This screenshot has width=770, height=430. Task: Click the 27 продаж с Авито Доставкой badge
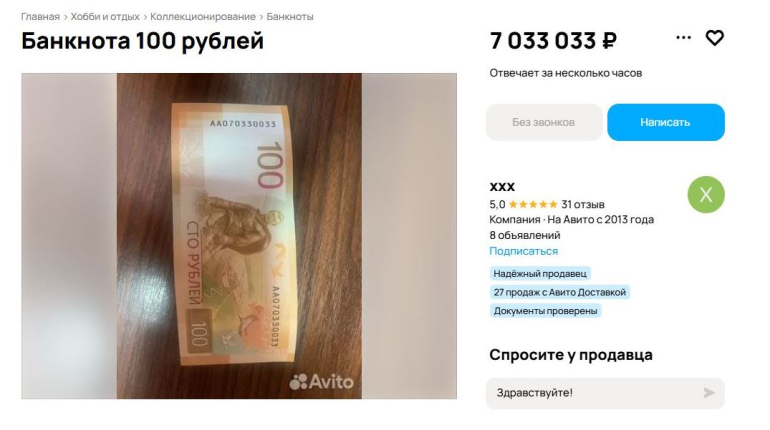click(560, 292)
